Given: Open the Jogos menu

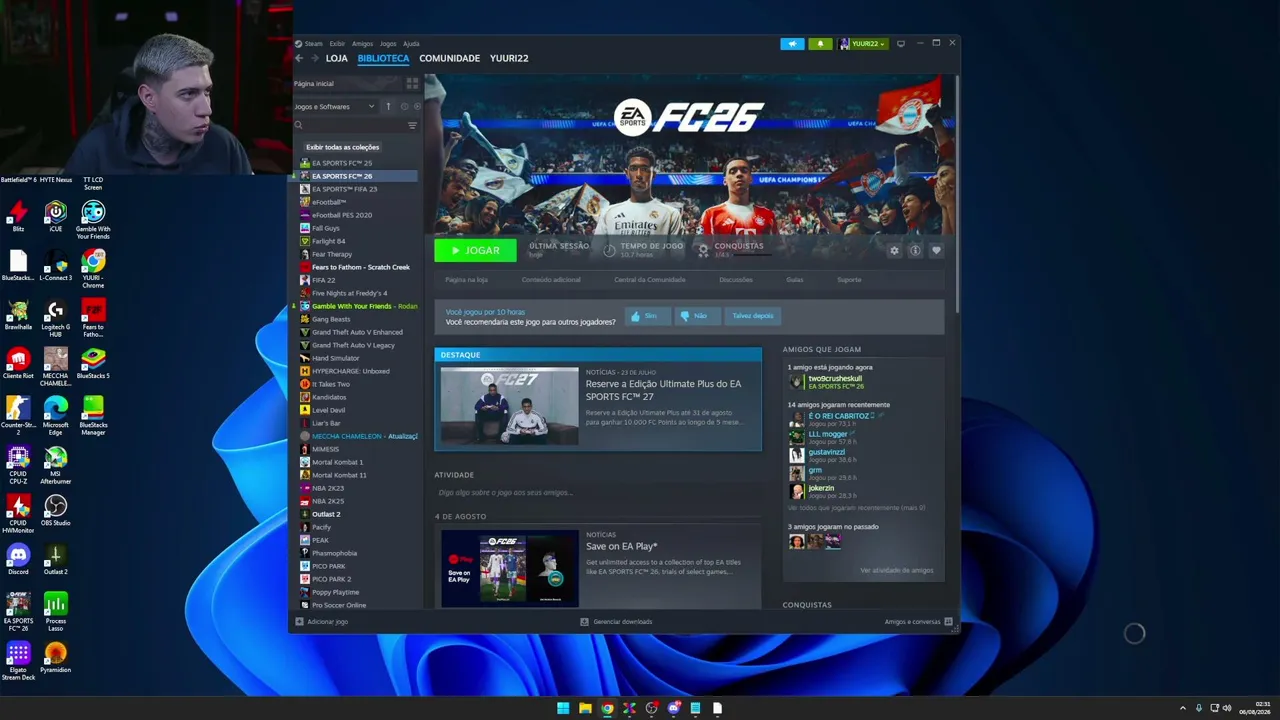Looking at the screenshot, I should (x=388, y=44).
